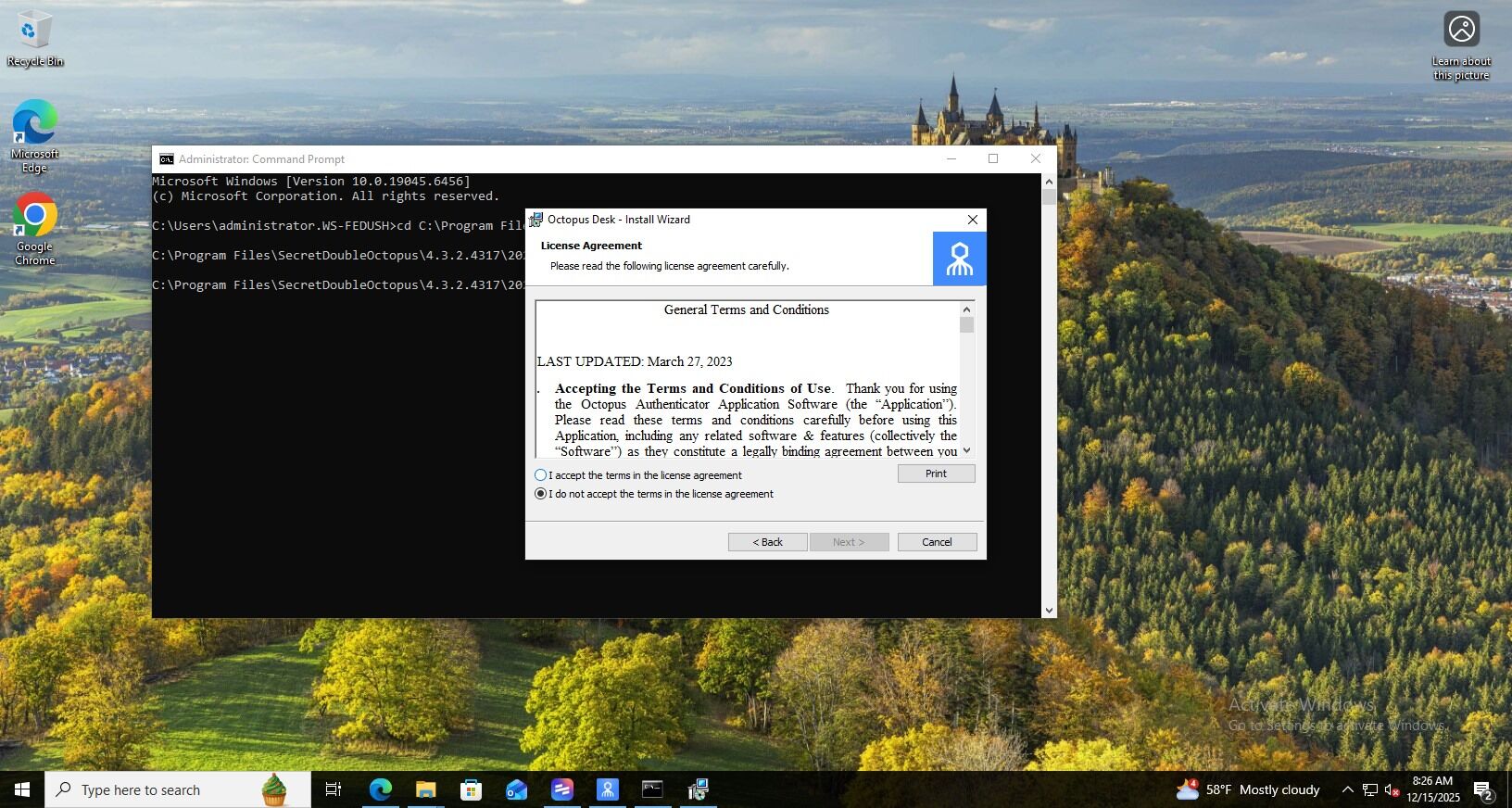Select I accept the terms radio button

coord(540,475)
